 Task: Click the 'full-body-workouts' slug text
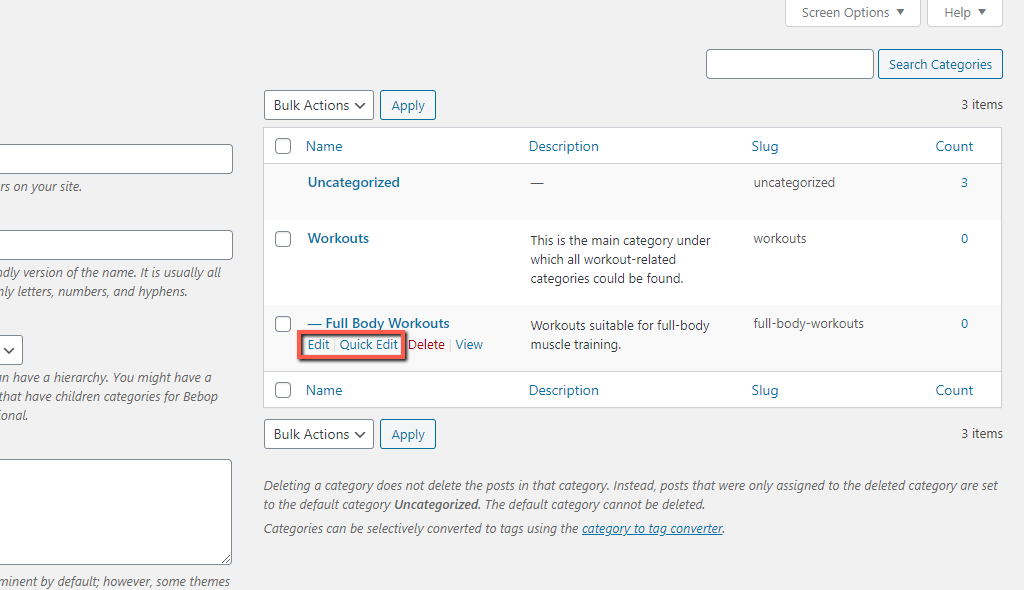pos(808,323)
